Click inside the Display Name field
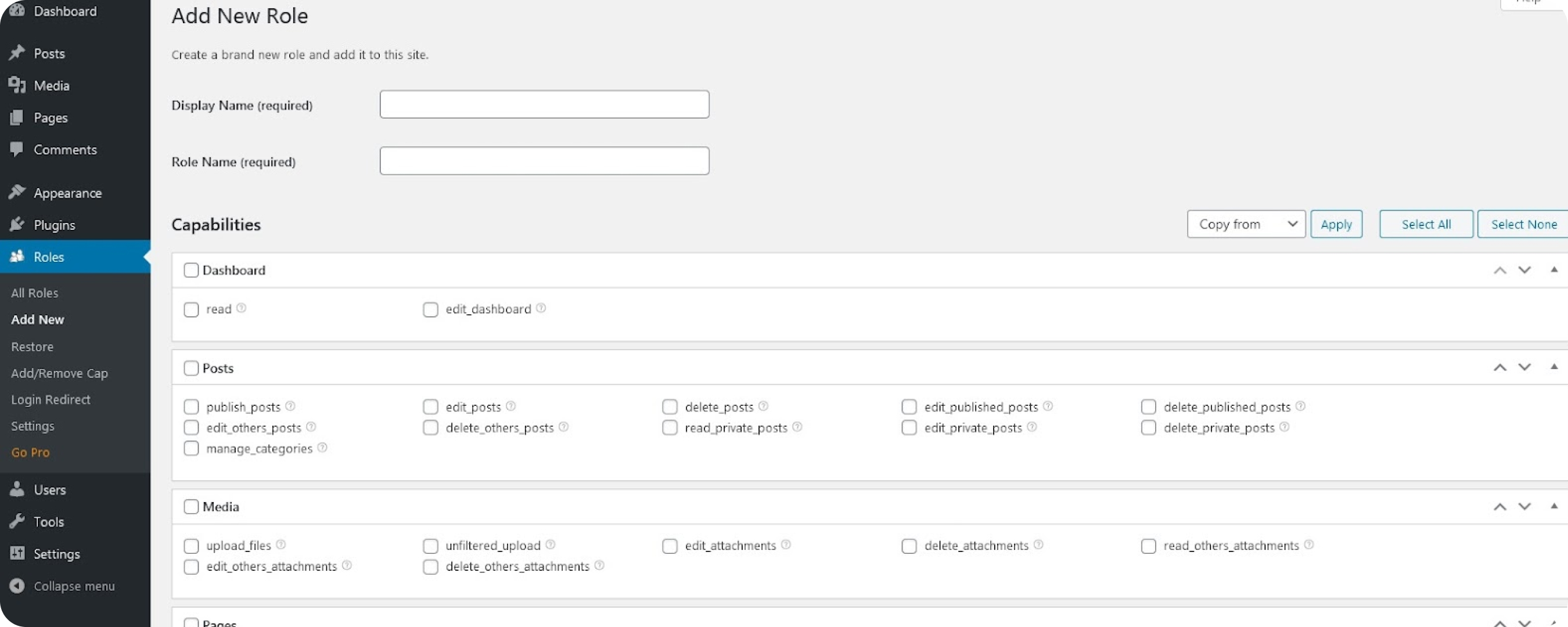This screenshot has width=1568, height=627. pos(544,104)
